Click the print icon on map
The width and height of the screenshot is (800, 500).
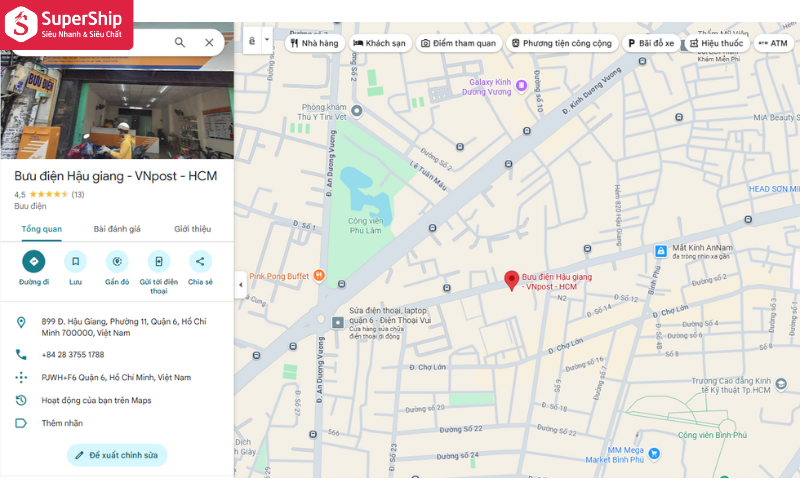(252, 41)
